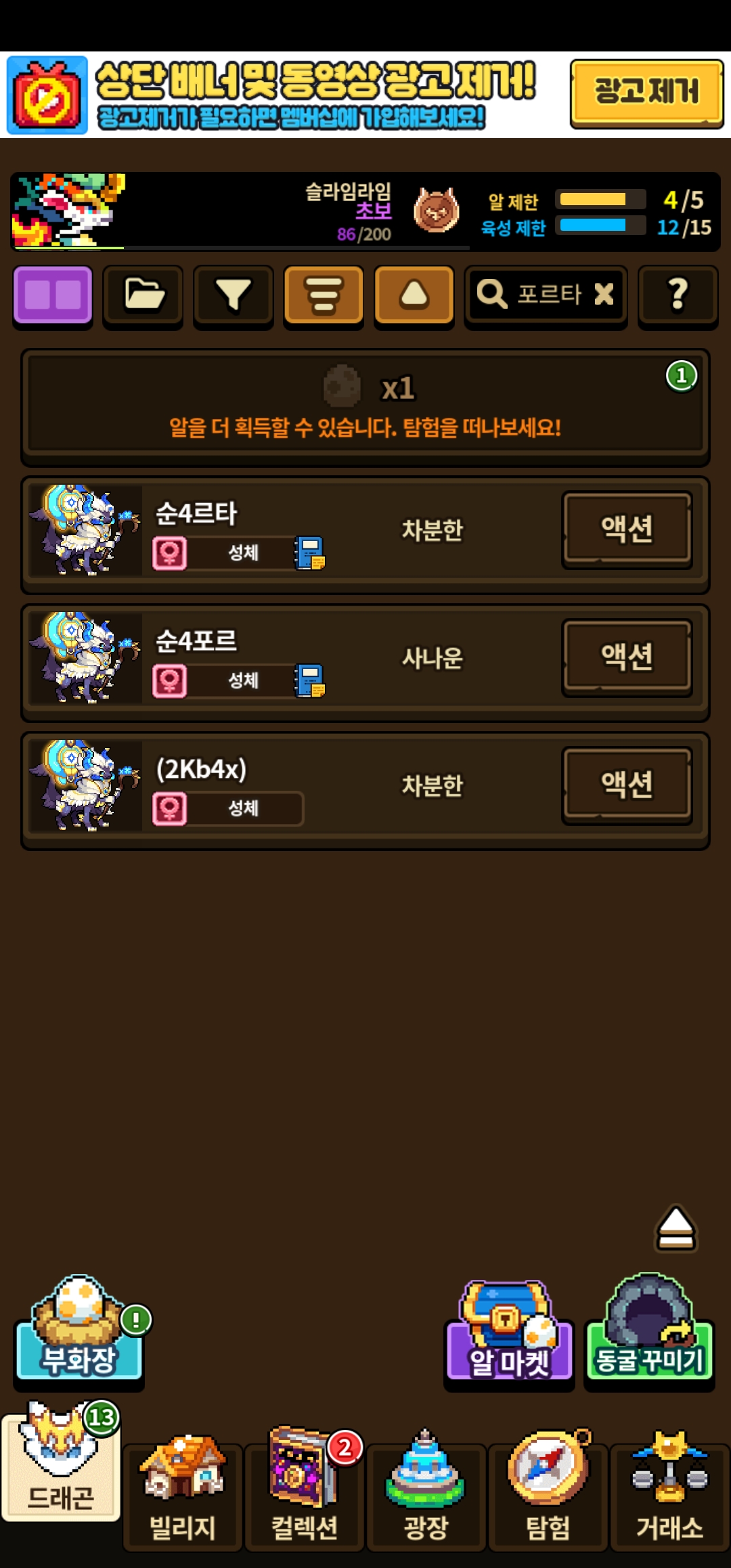
Task: Open 알 마켓 treasure chest icon
Action: click(x=509, y=1332)
